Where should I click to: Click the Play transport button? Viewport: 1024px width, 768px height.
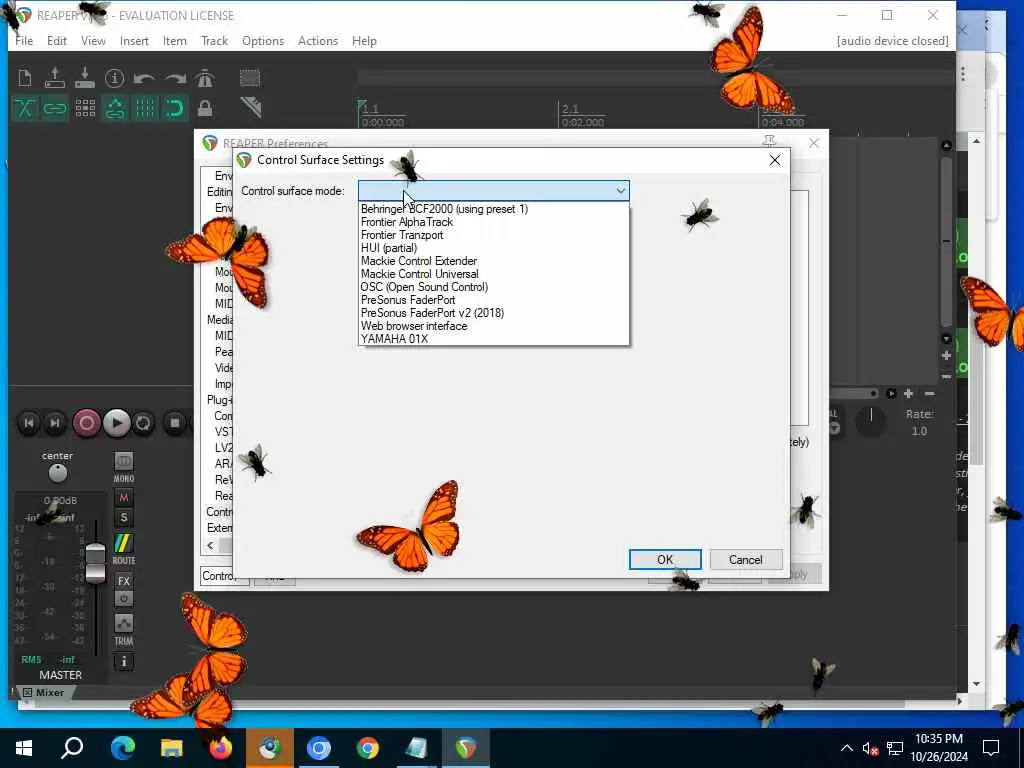[116, 423]
